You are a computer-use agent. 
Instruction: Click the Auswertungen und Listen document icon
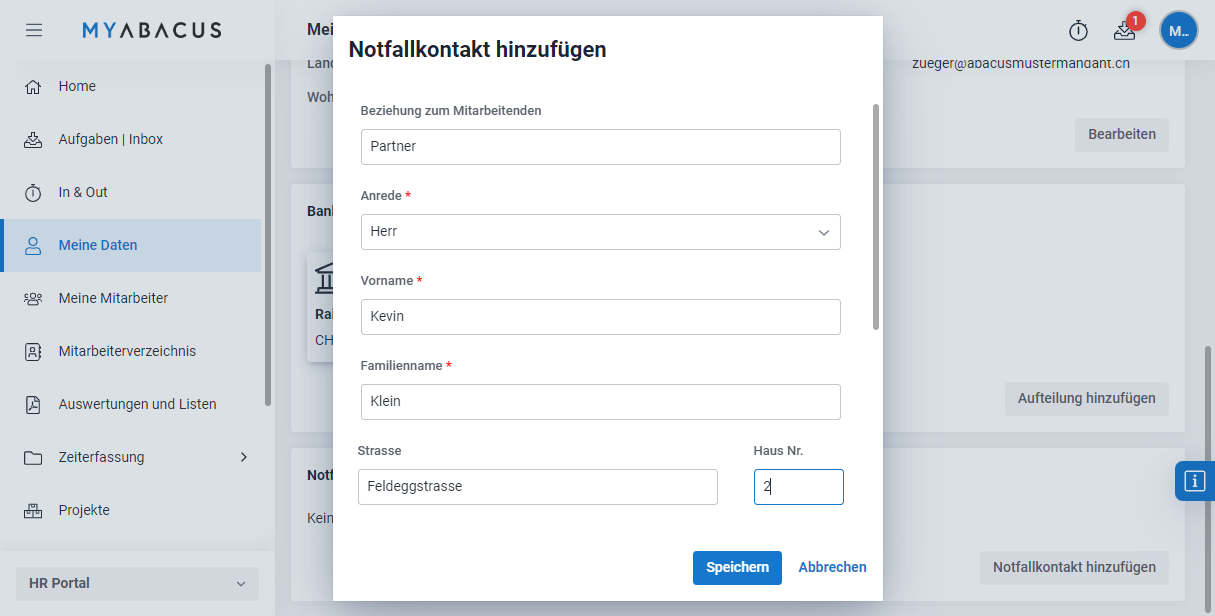click(x=33, y=405)
